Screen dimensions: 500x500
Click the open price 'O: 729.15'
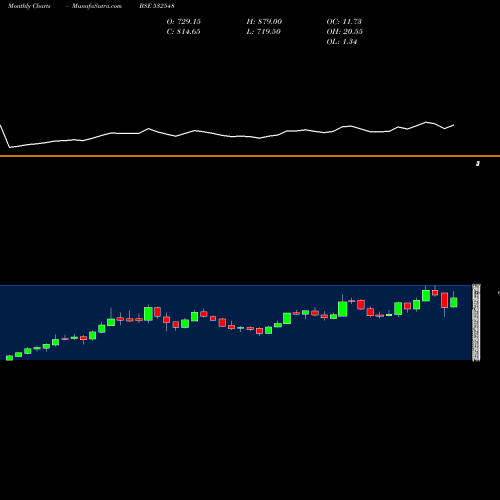pos(184,22)
